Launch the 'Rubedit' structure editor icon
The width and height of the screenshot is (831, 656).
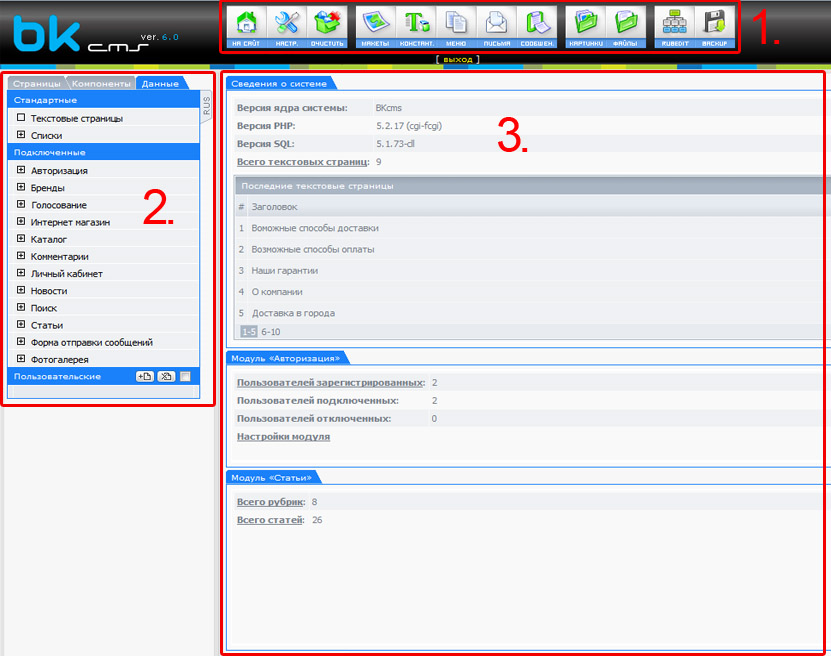coord(674,28)
